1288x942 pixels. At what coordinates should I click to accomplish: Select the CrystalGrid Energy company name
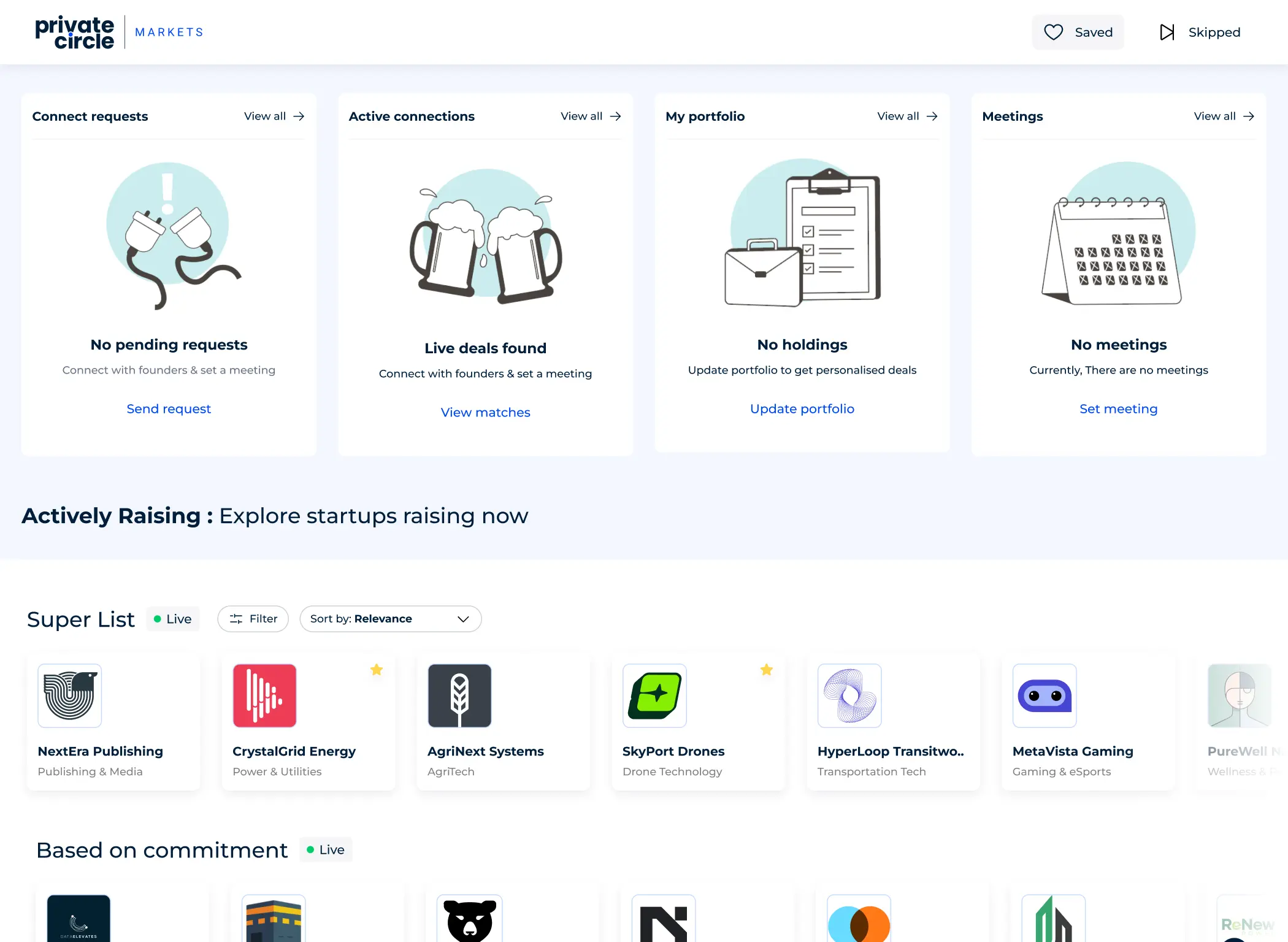[x=294, y=751]
